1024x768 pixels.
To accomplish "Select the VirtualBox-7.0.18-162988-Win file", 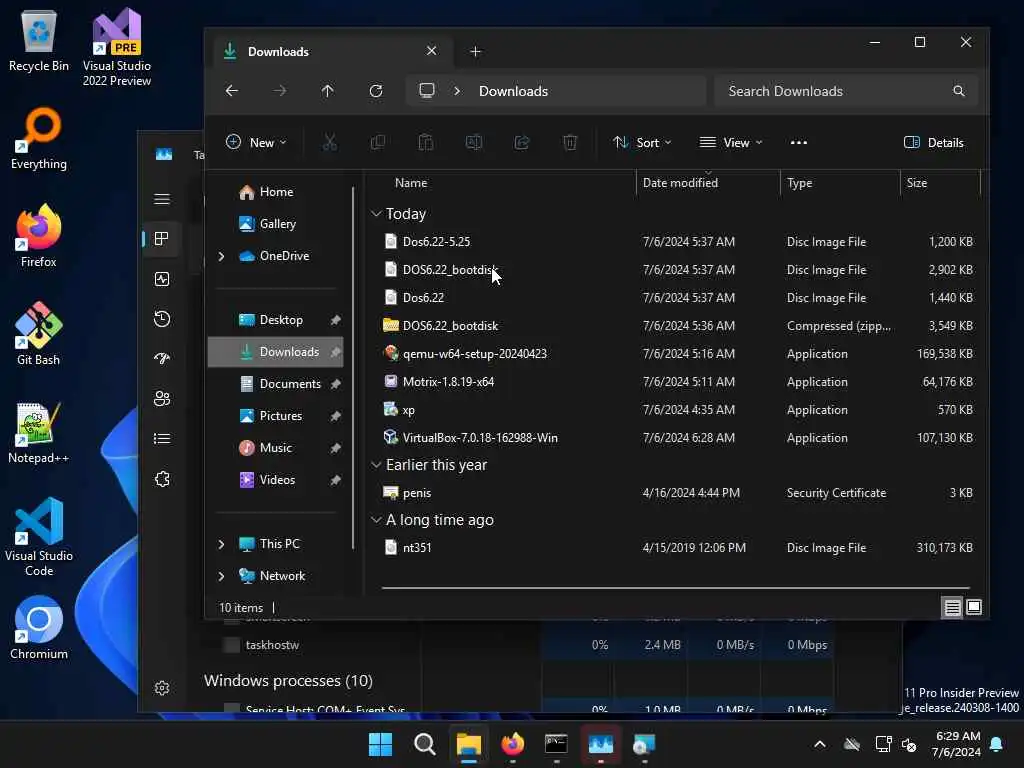I will (x=480, y=438).
